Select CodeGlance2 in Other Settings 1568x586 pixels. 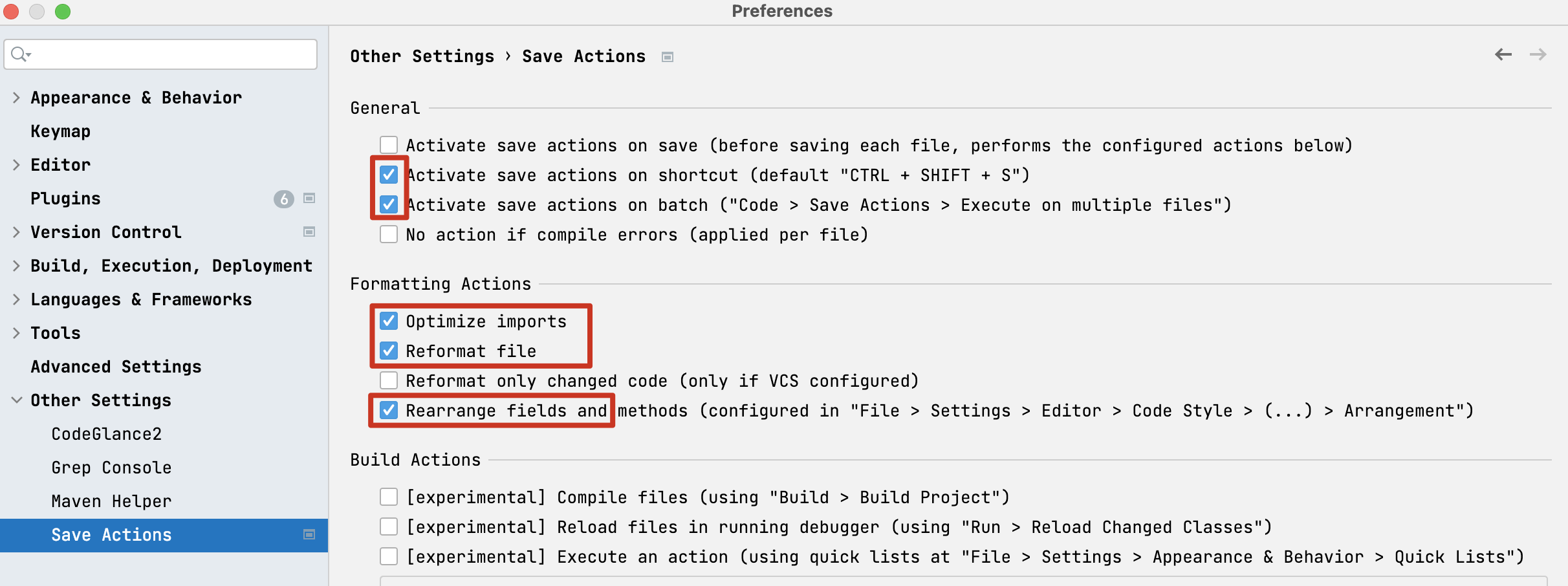point(107,434)
